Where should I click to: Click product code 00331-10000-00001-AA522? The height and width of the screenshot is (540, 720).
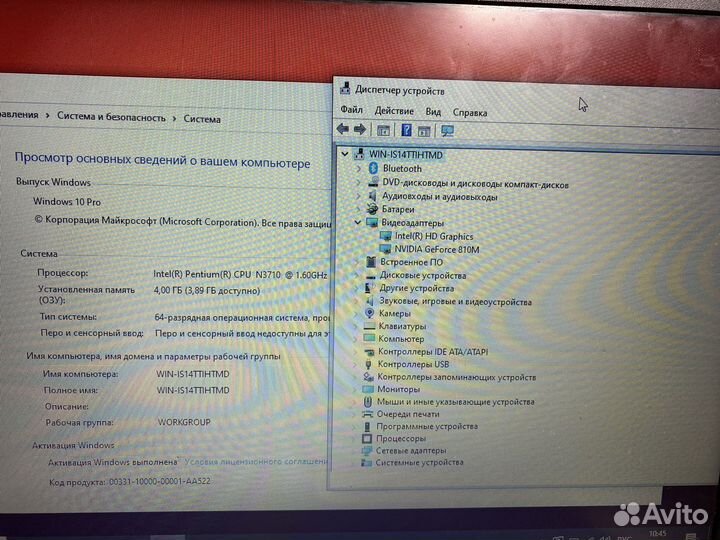pos(159,481)
